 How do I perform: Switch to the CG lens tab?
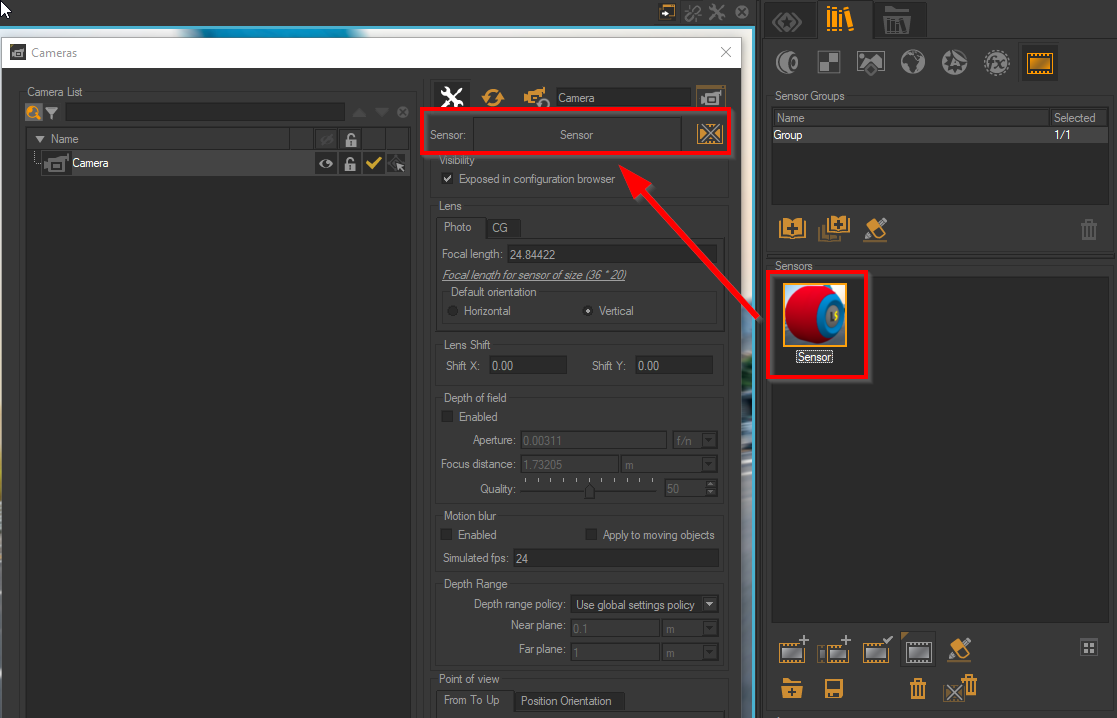pyautogui.click(x=501, y=228)
